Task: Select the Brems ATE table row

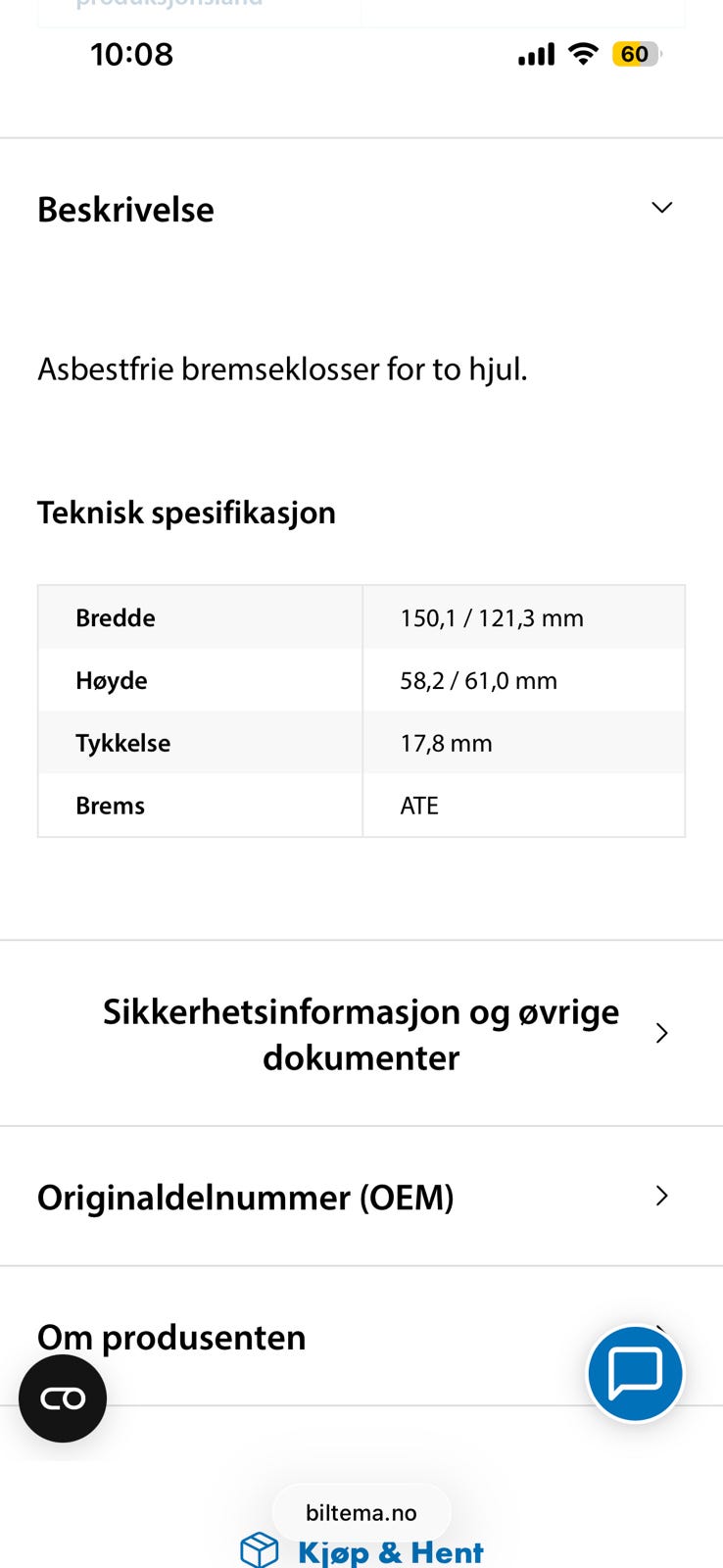Action: (361, 806)
